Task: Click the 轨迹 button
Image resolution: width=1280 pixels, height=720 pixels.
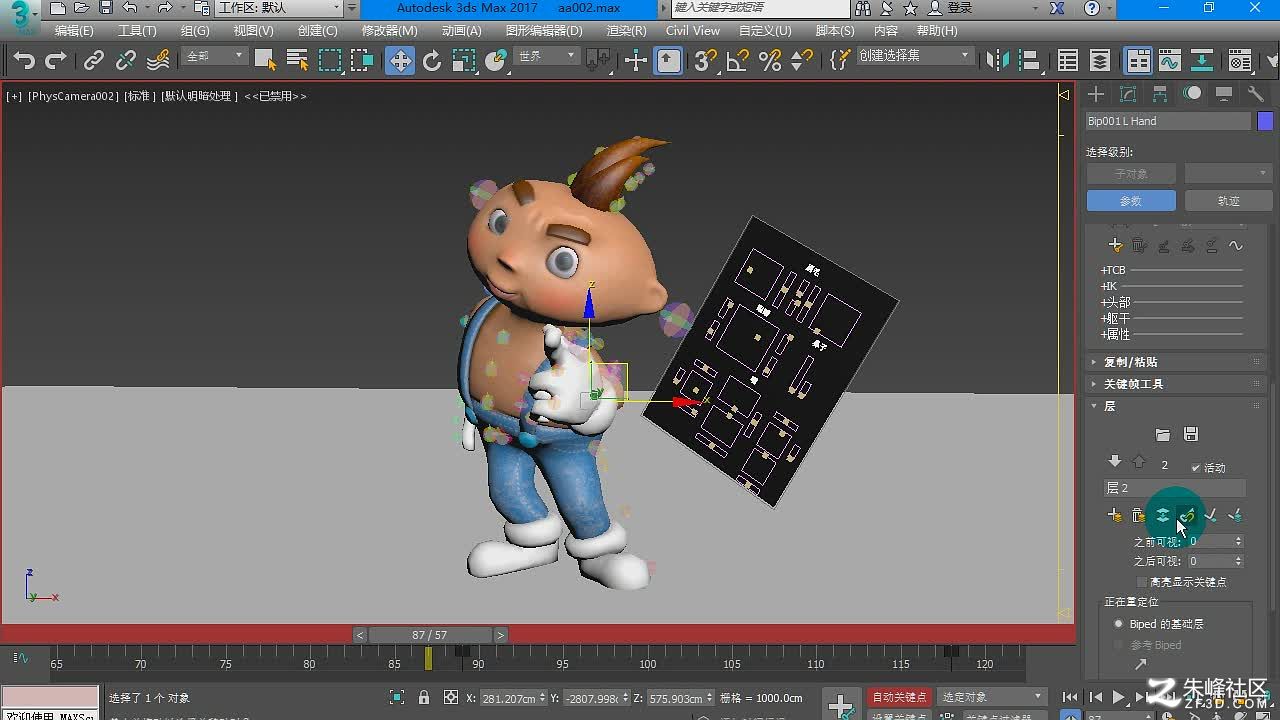Action: pyautogui.click(x=1229, y=201)
